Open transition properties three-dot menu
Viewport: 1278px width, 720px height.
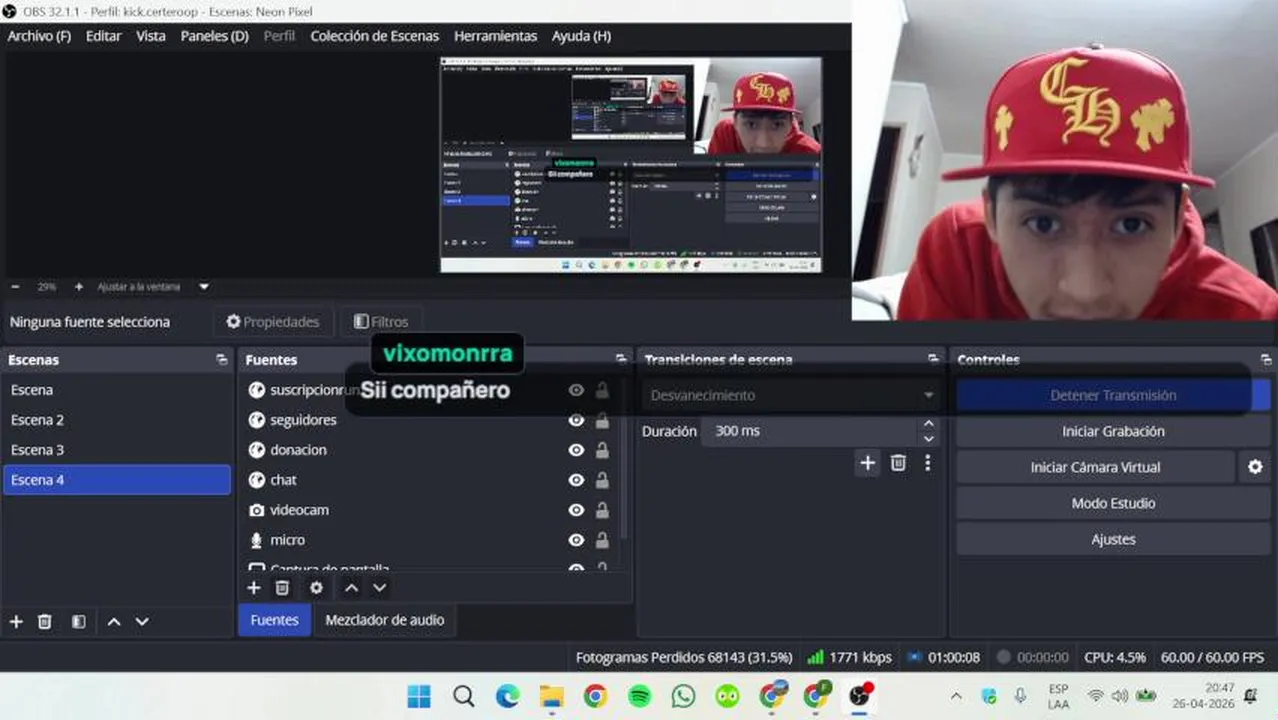pyautogui.click(x=927, y=462)
